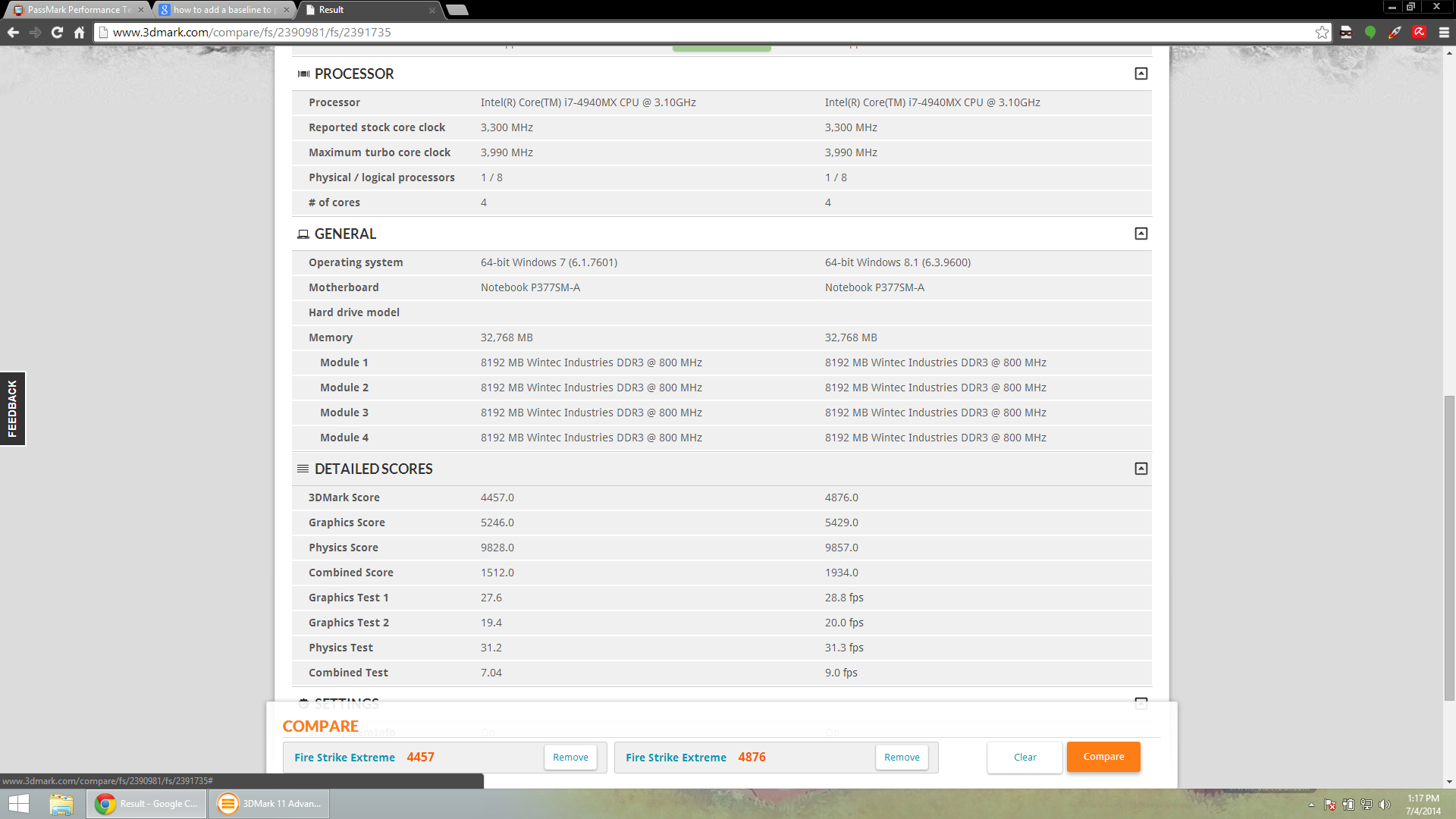The height and width of the screenshot is (819, 1456).
Task: Click the red extension icon
Action: click(1419, 32)
